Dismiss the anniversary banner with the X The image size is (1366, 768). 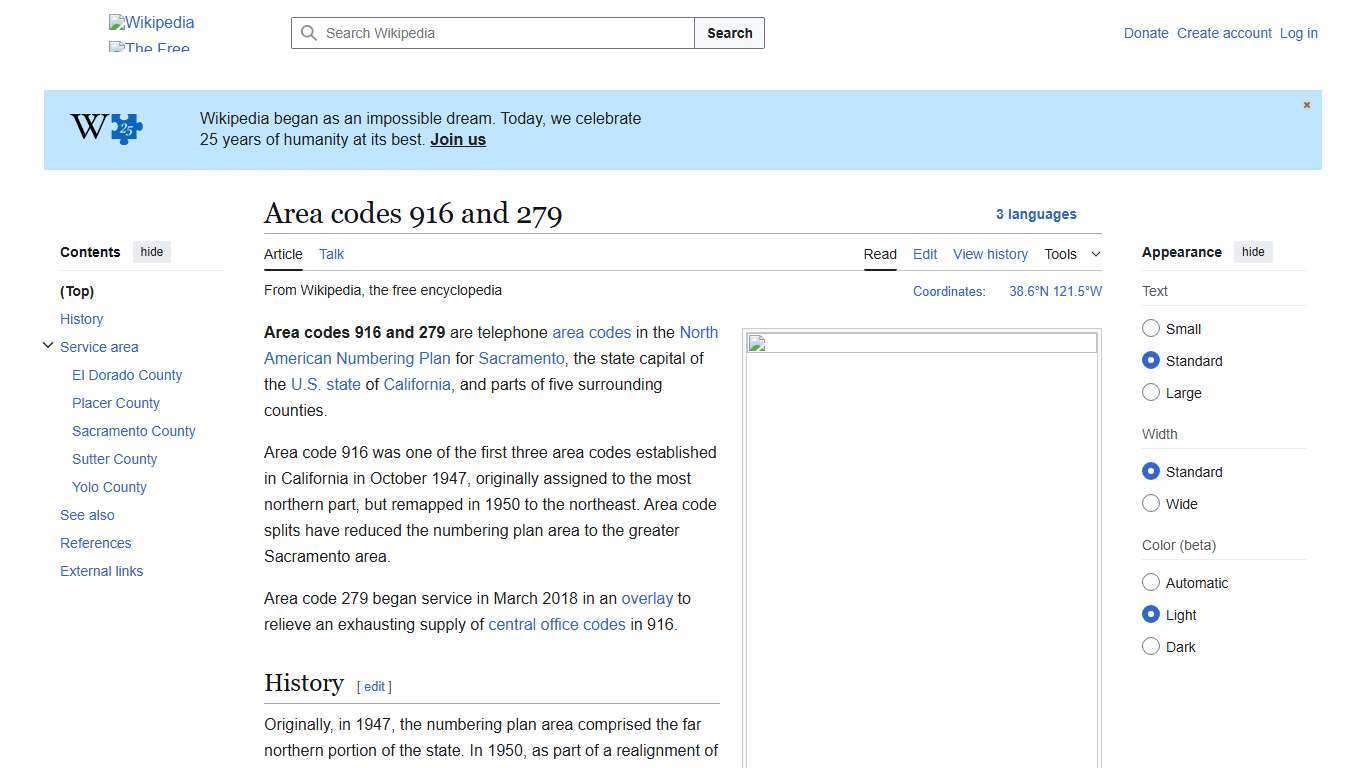click(x=1306, y=105)
